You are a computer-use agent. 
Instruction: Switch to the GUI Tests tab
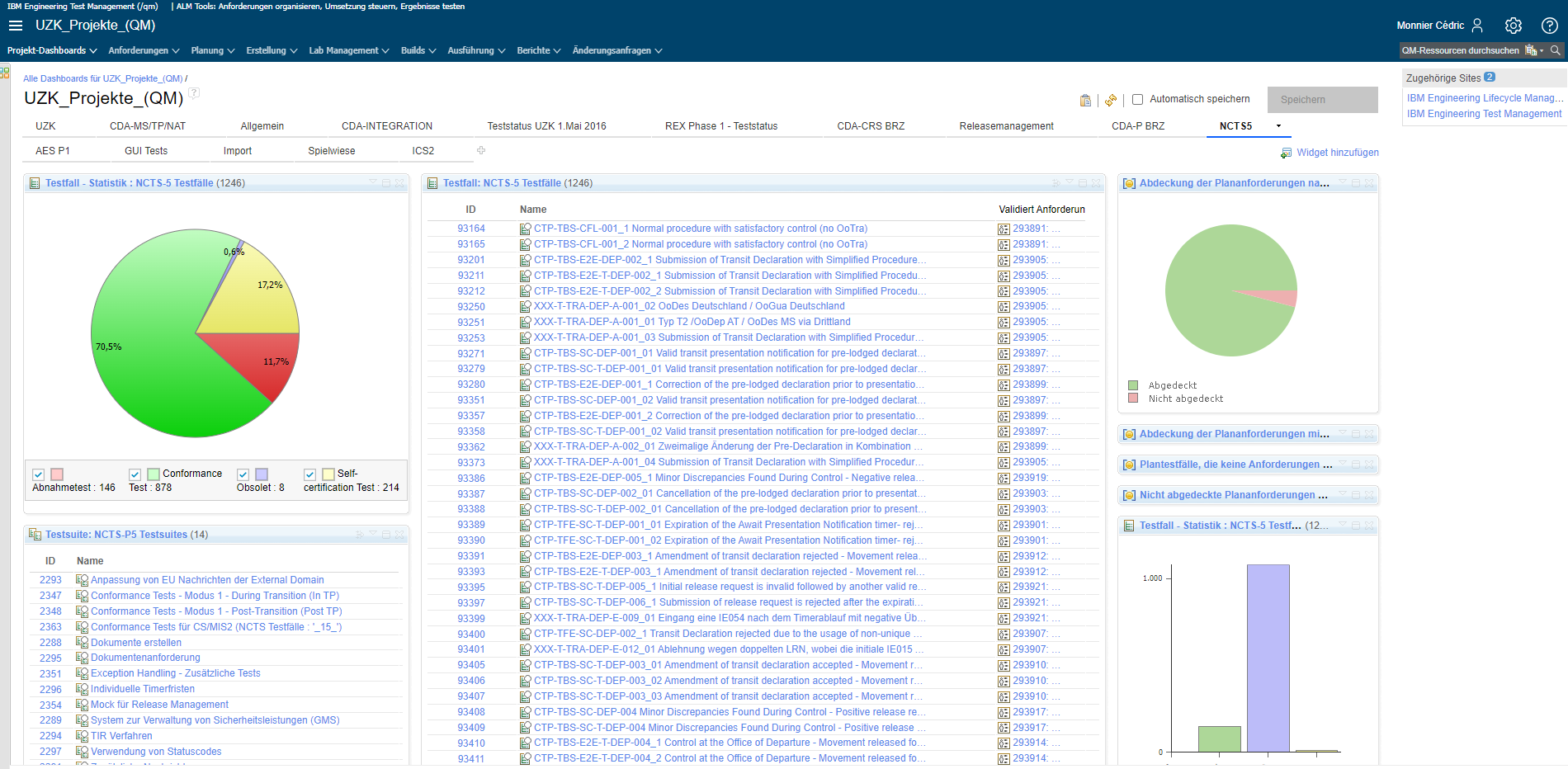pyautogui.click(x=145, y=151)
